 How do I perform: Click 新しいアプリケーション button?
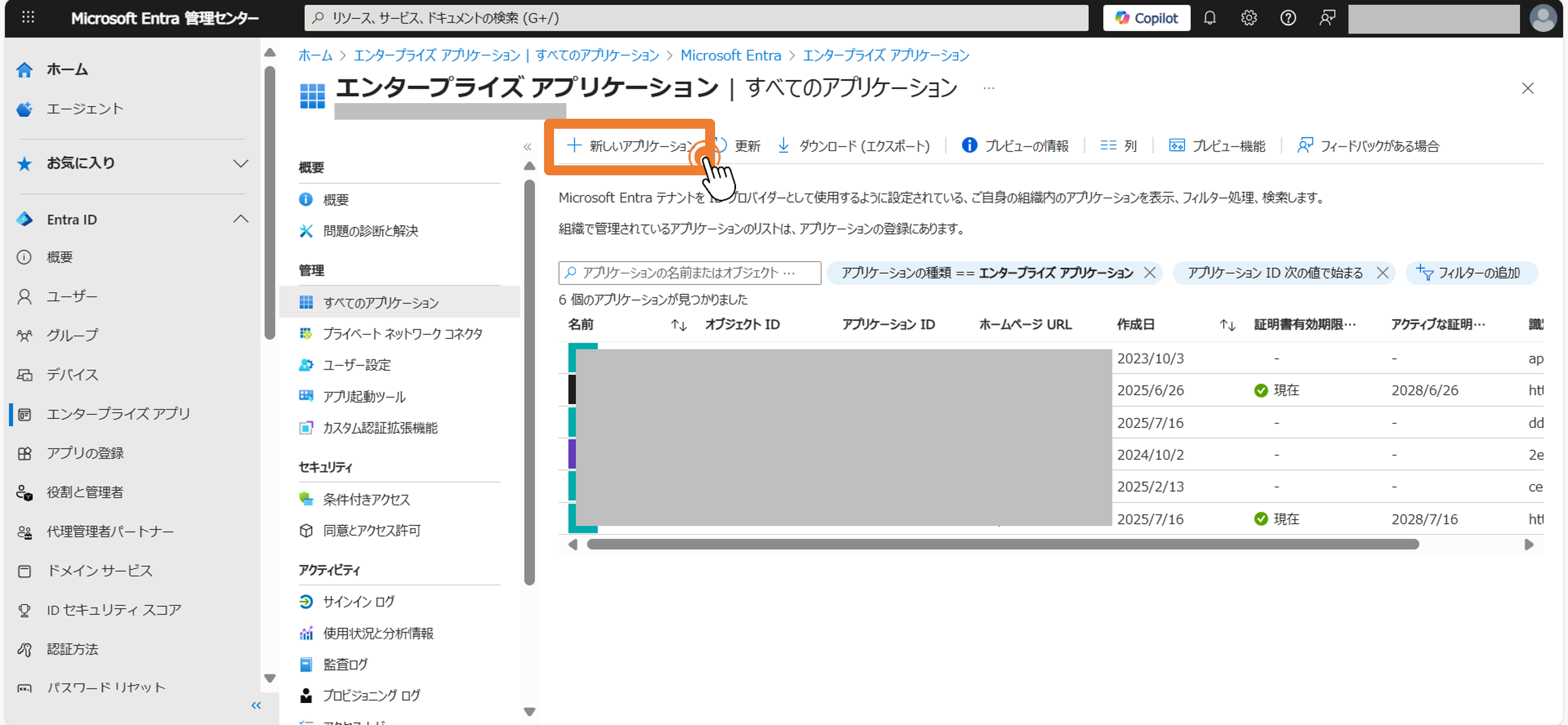point(630,146)
